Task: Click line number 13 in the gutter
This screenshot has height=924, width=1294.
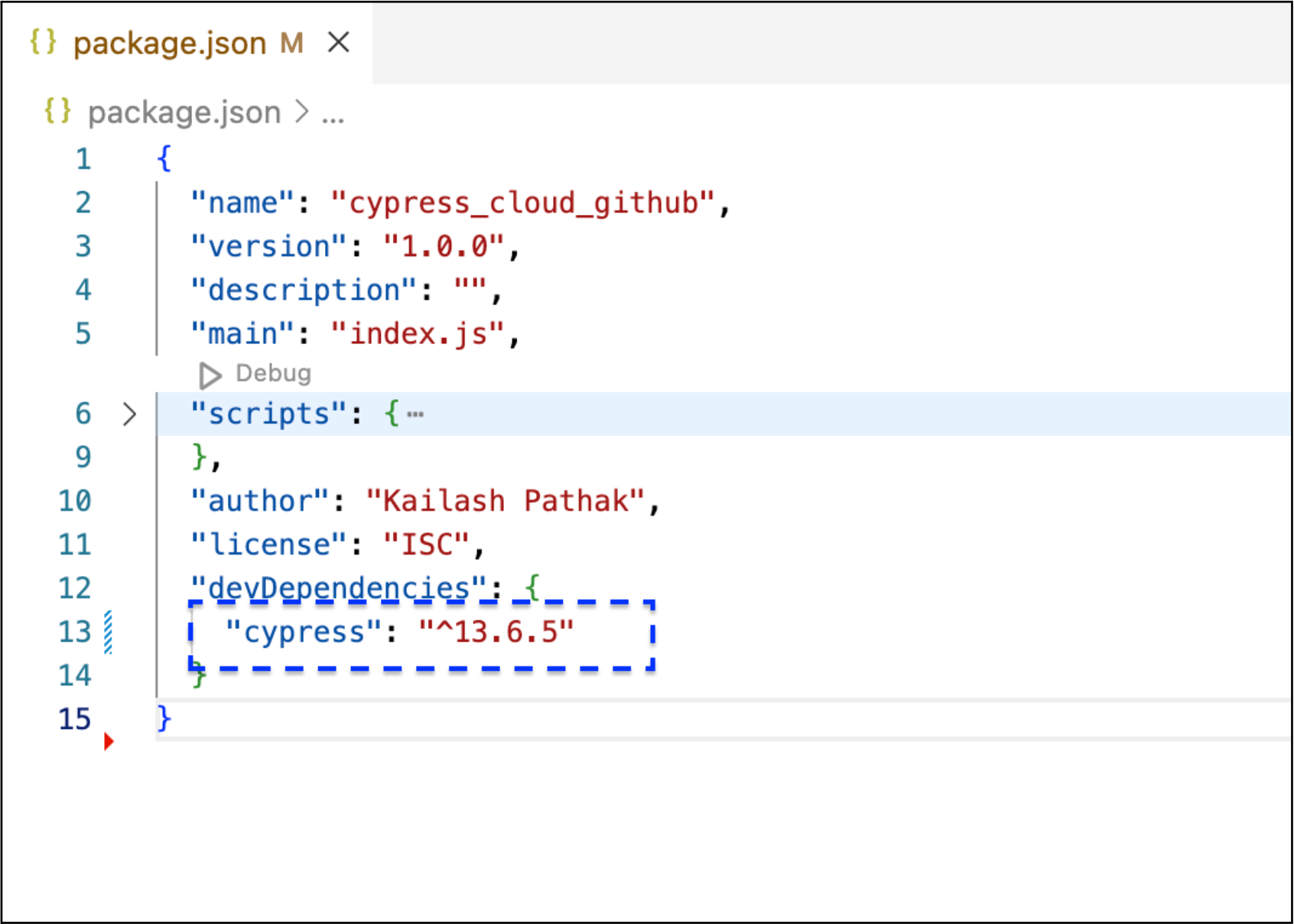Action: click(75, 632)
